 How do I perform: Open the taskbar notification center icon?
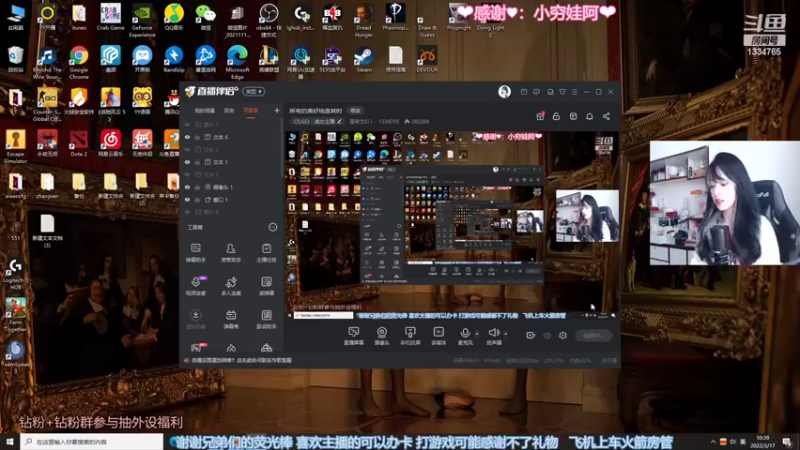[787, 442]
